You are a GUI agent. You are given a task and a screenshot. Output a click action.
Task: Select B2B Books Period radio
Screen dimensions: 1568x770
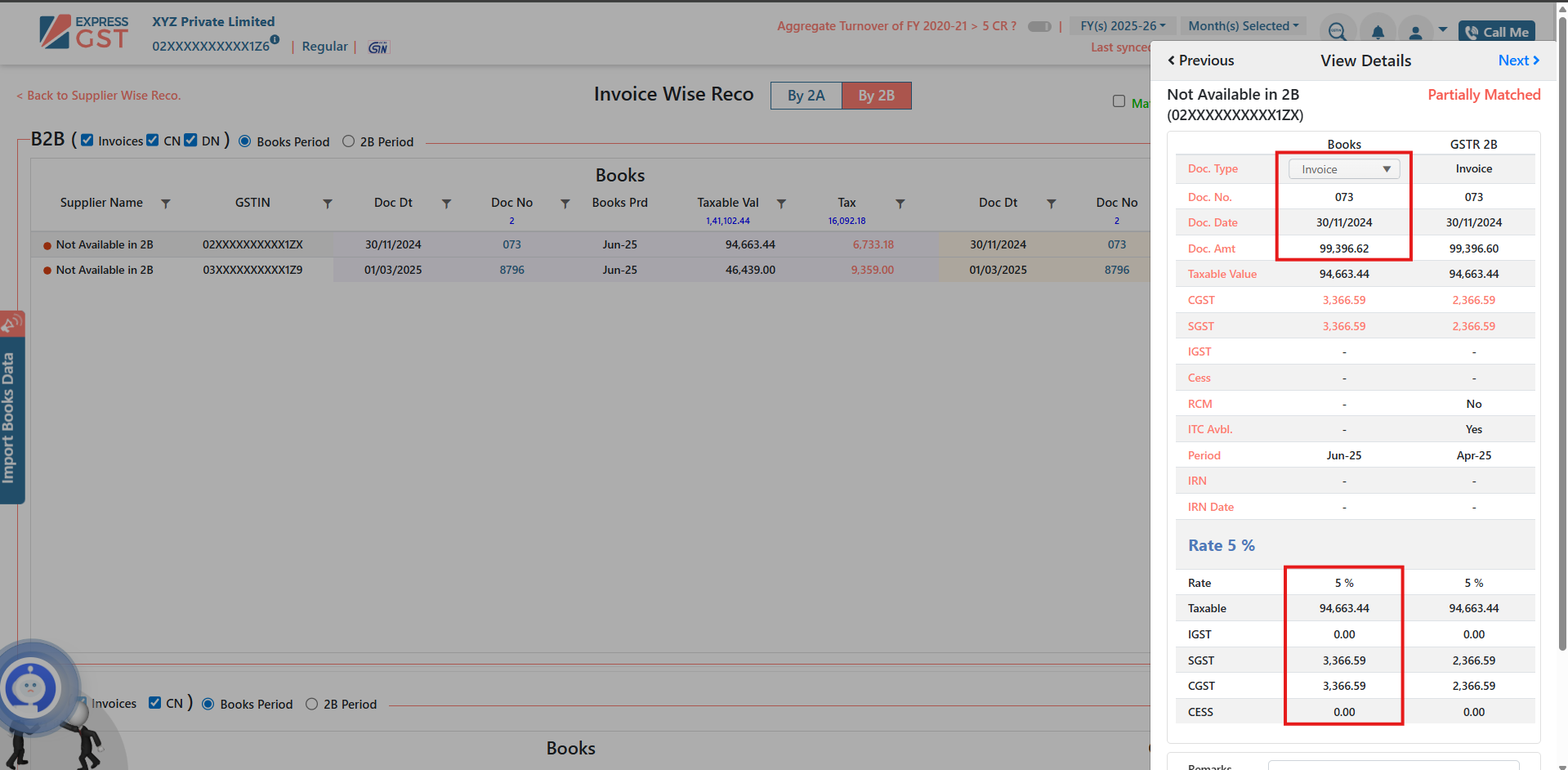(x=244, y=141)
